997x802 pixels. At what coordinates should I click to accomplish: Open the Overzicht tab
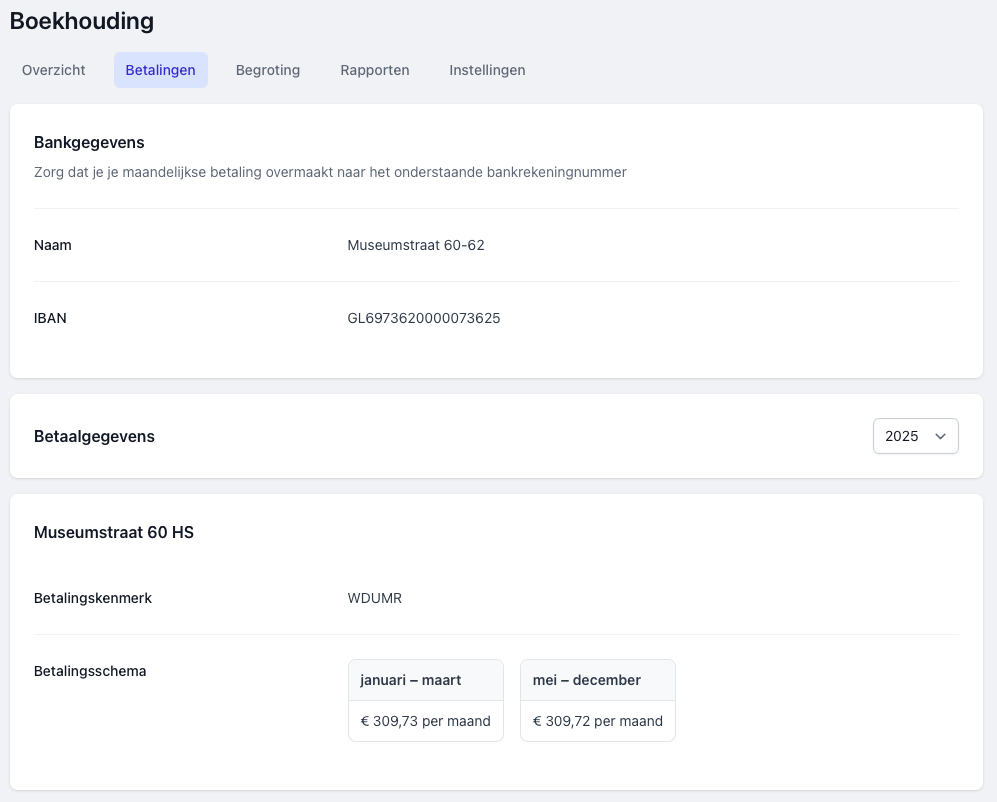[54, 70]
